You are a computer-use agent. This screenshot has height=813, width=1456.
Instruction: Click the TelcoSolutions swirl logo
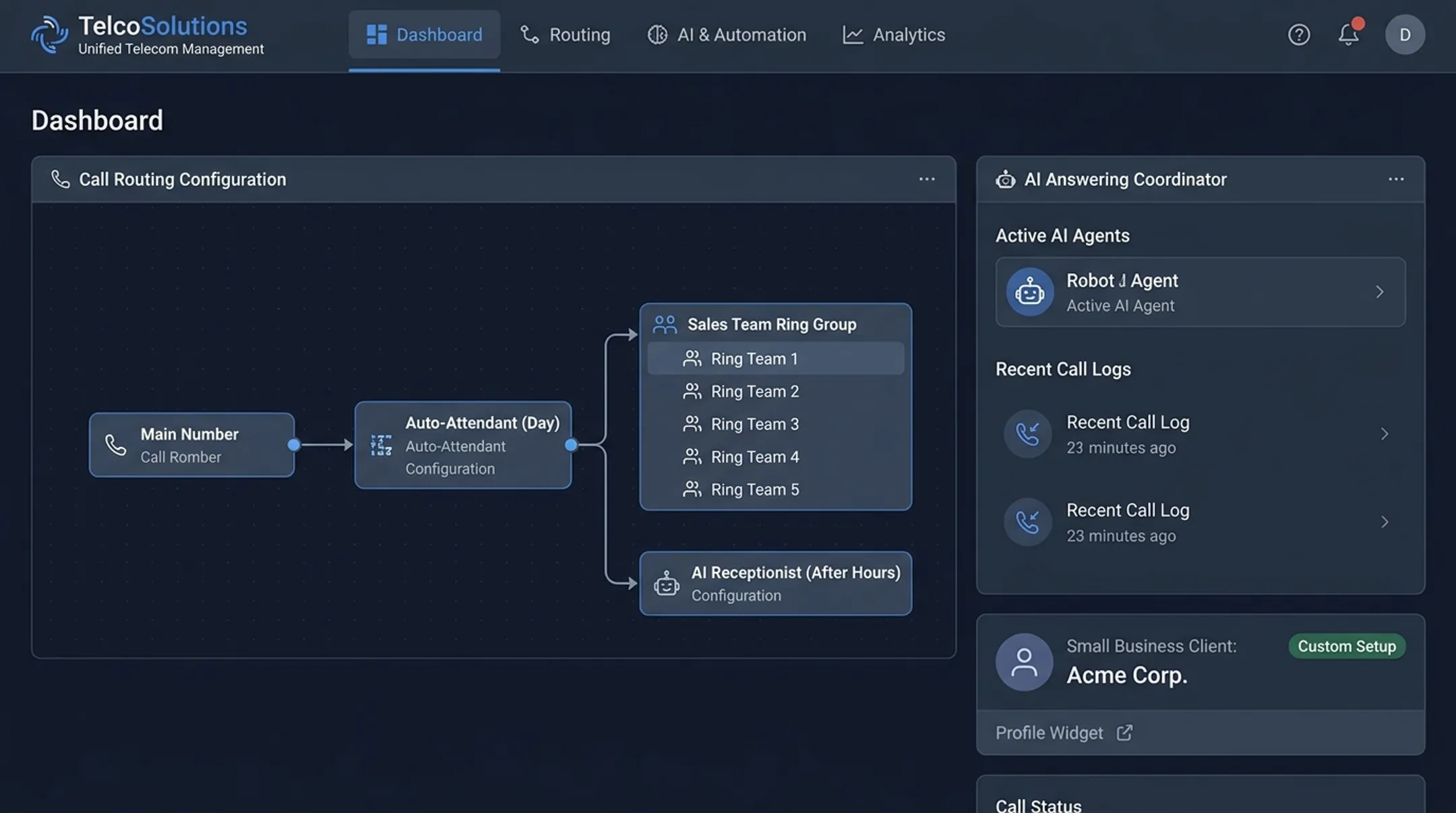(x=50, y=34)
